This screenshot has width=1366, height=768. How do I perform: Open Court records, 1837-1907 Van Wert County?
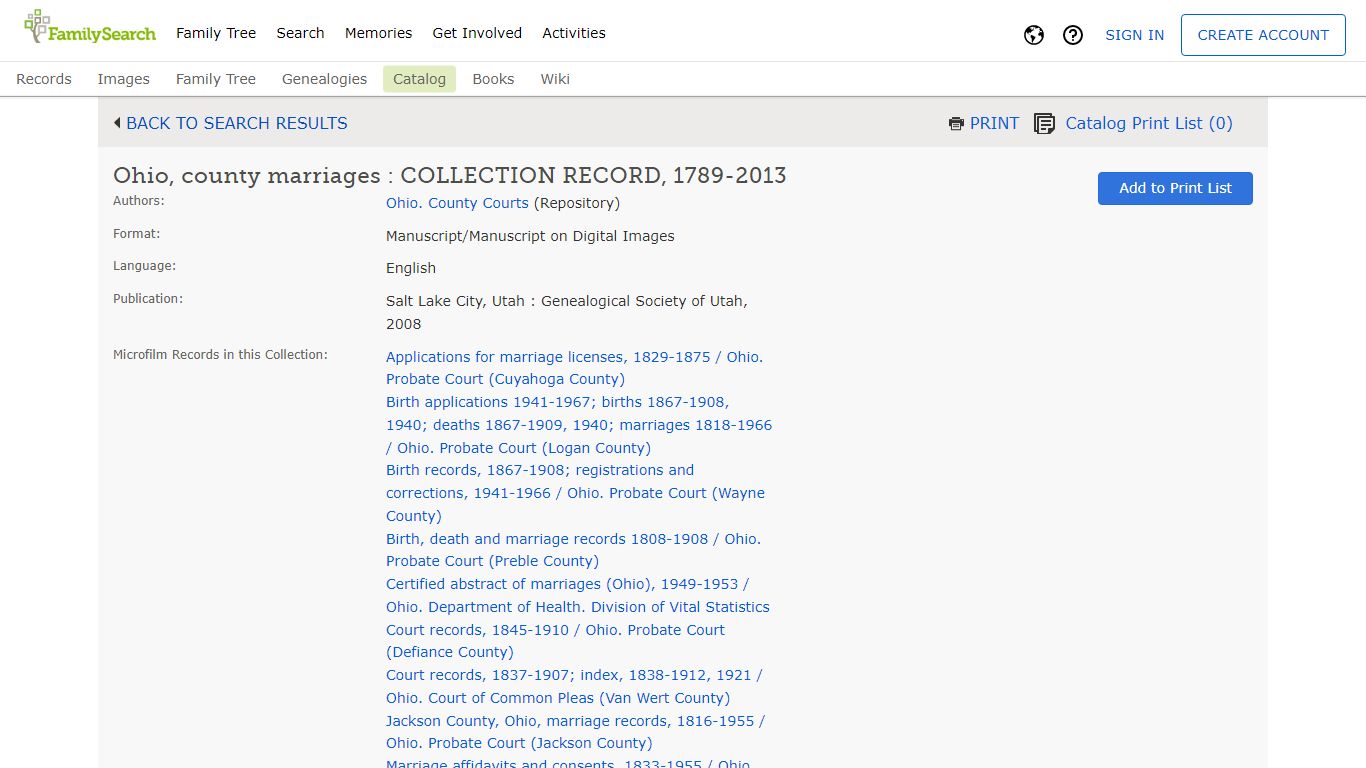(575, 686)
